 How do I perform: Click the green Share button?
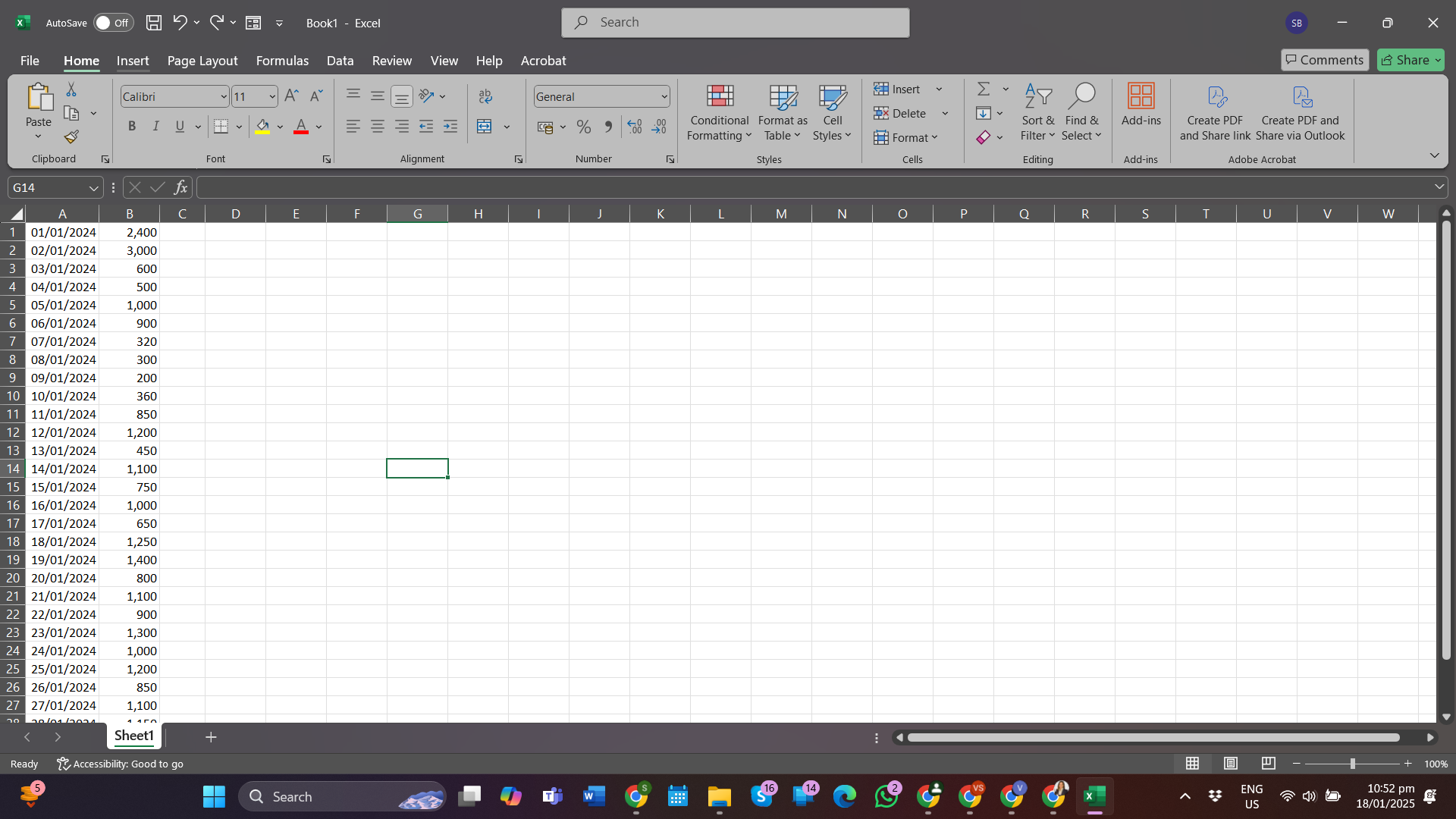[1410, 60]
